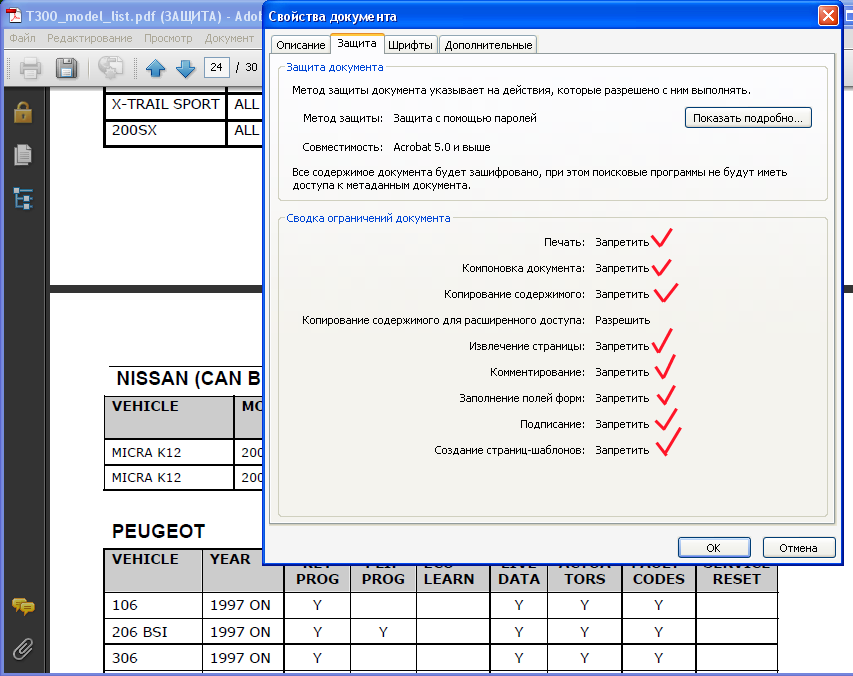Click 'Извлечение страницы:' restriction label
Screen dimensions: 853x676
527,346
